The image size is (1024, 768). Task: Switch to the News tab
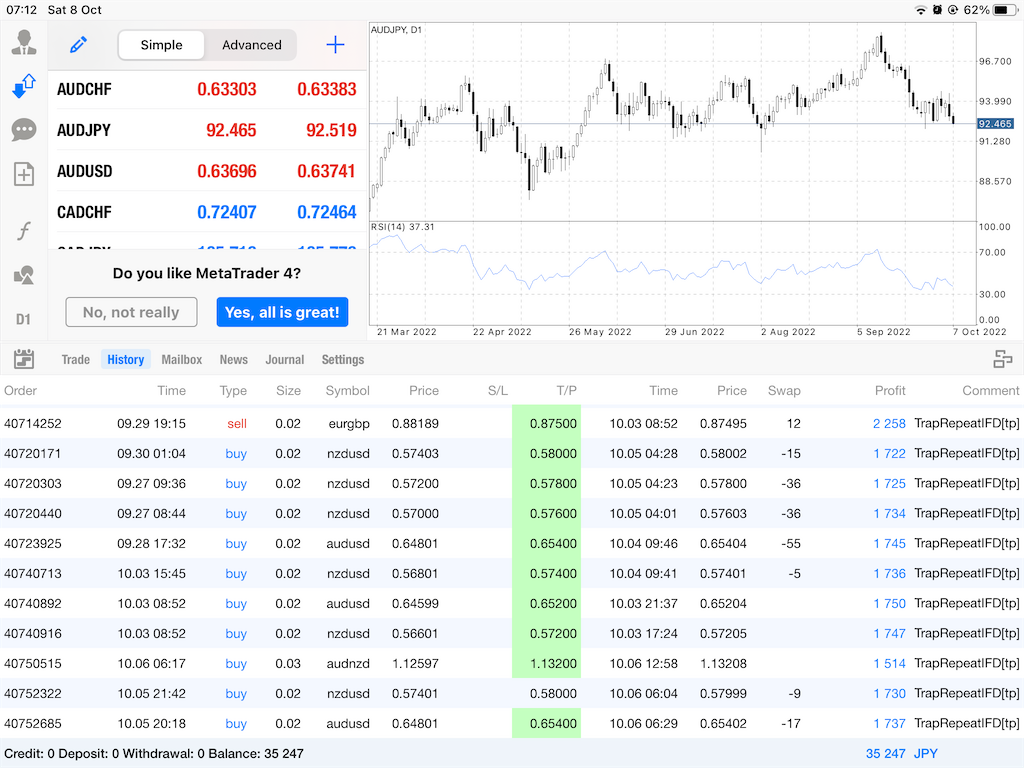coord(233,360)
